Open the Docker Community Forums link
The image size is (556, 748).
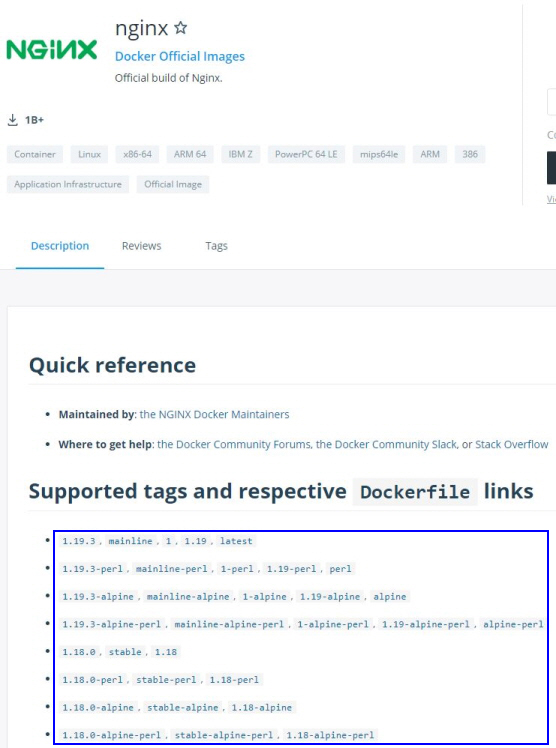click(234, 444)
